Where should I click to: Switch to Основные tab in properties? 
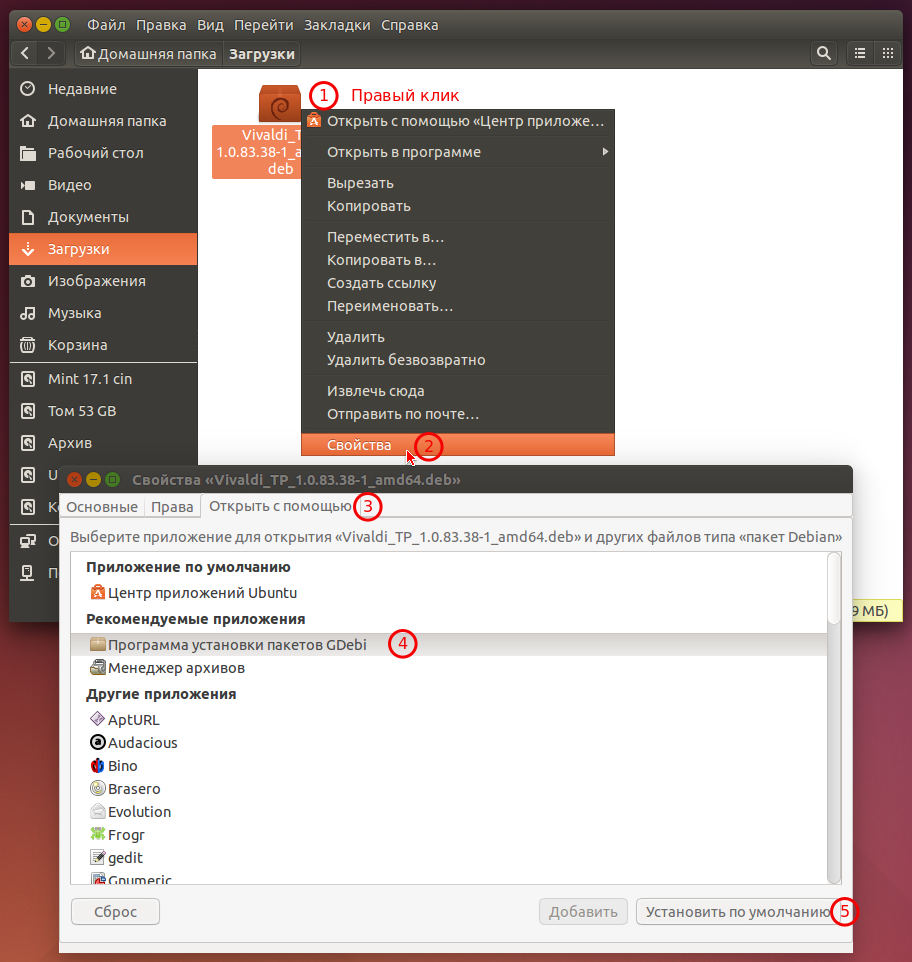pos(102,507)
